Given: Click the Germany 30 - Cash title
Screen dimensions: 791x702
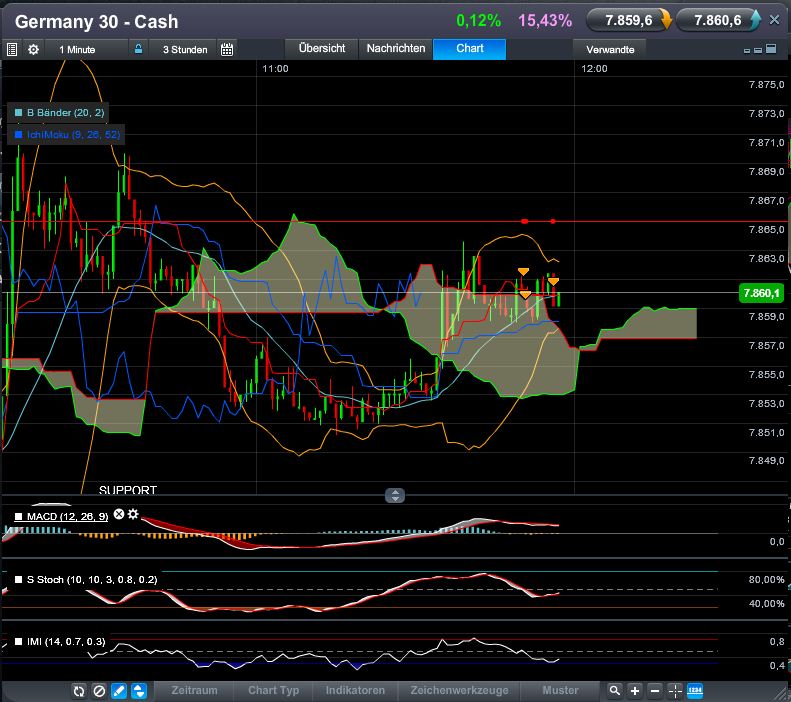Looking at the screenshot, I should pos(96,22).
